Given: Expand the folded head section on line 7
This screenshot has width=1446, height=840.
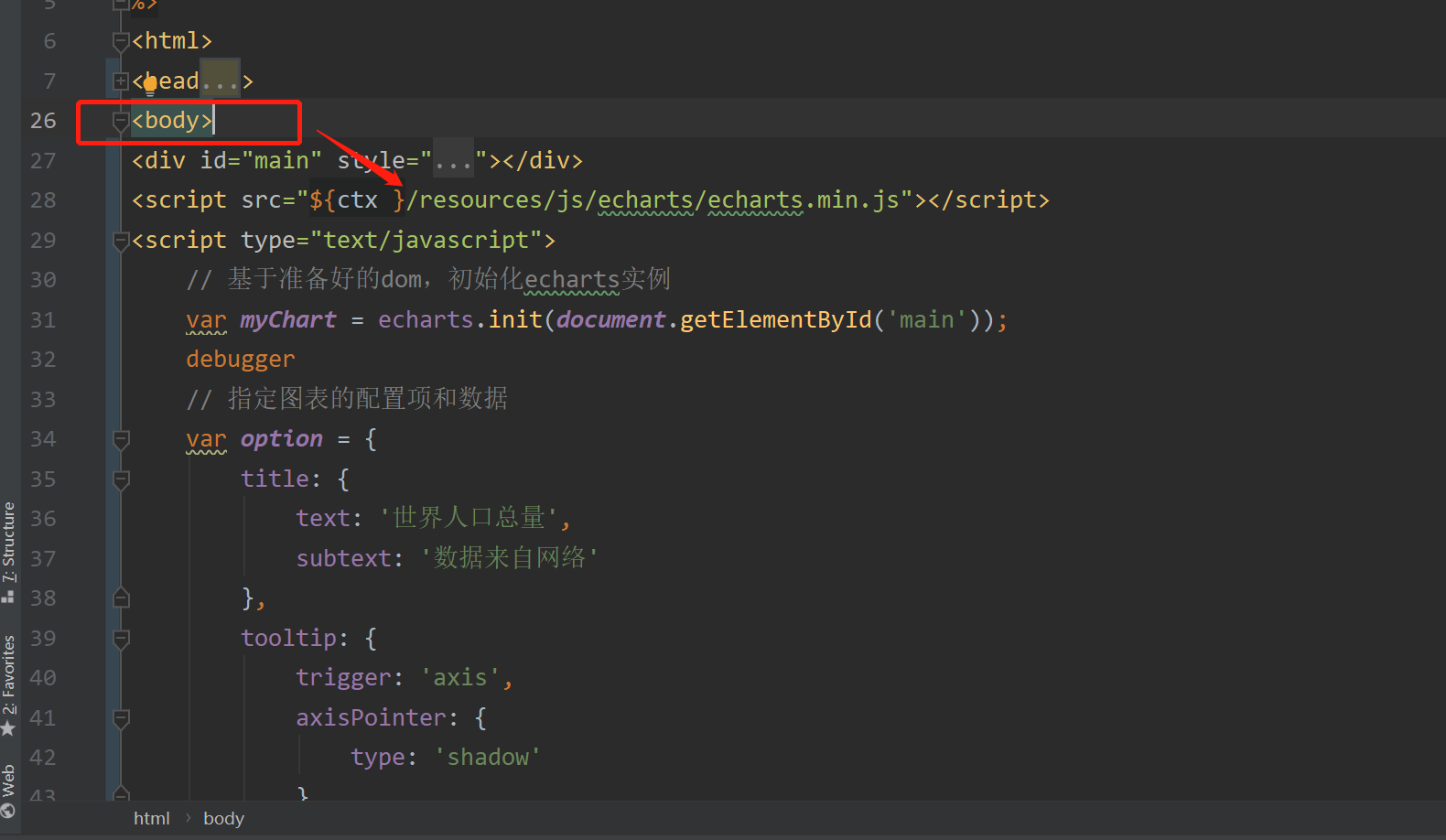Looking at the screenshot, I should coord(121,81).
